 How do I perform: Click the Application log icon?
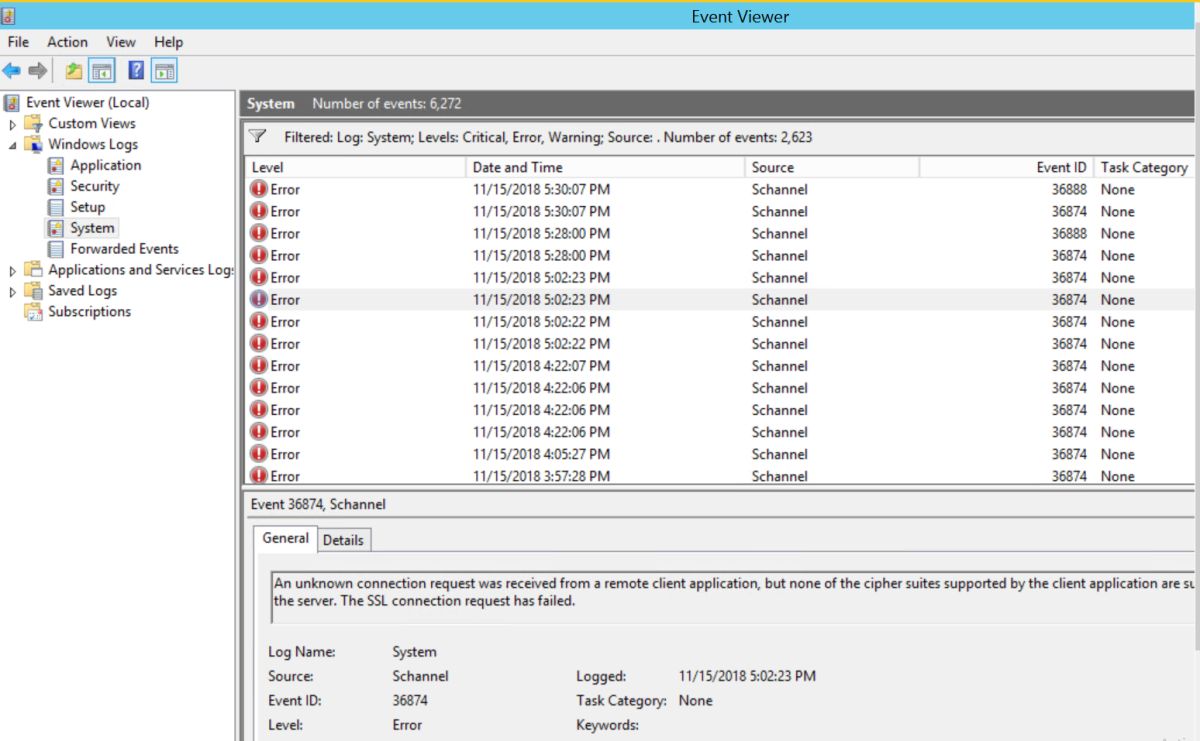click(56, 166)
